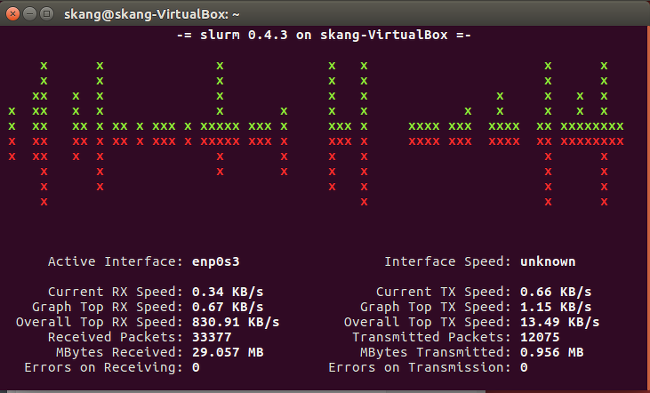Image resolution: width=650 pixels, height=393 pixels.
Task: Minimize the terminal window
Action: (x=30, y=14)
